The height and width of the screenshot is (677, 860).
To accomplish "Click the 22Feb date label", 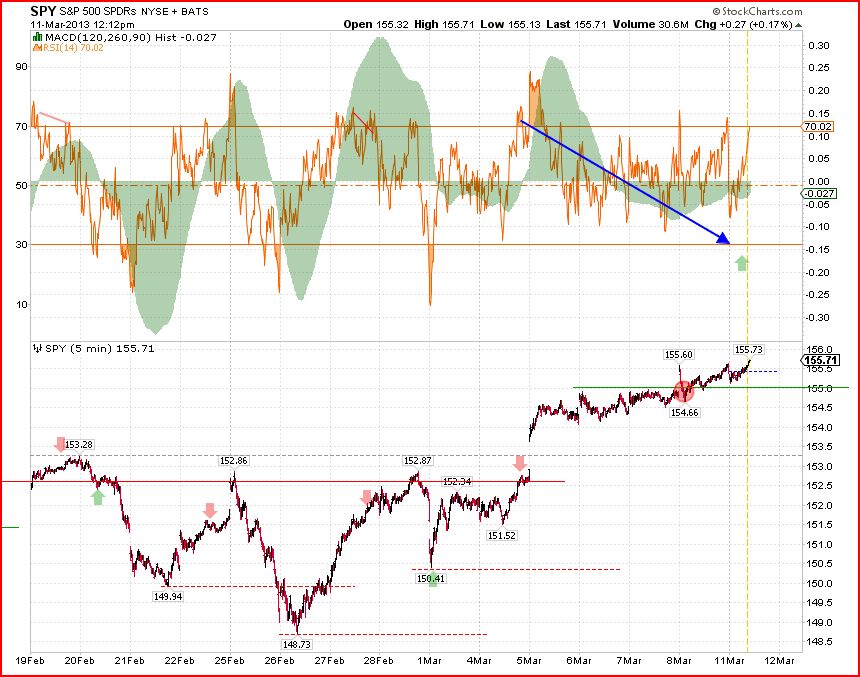I will 179,660.
